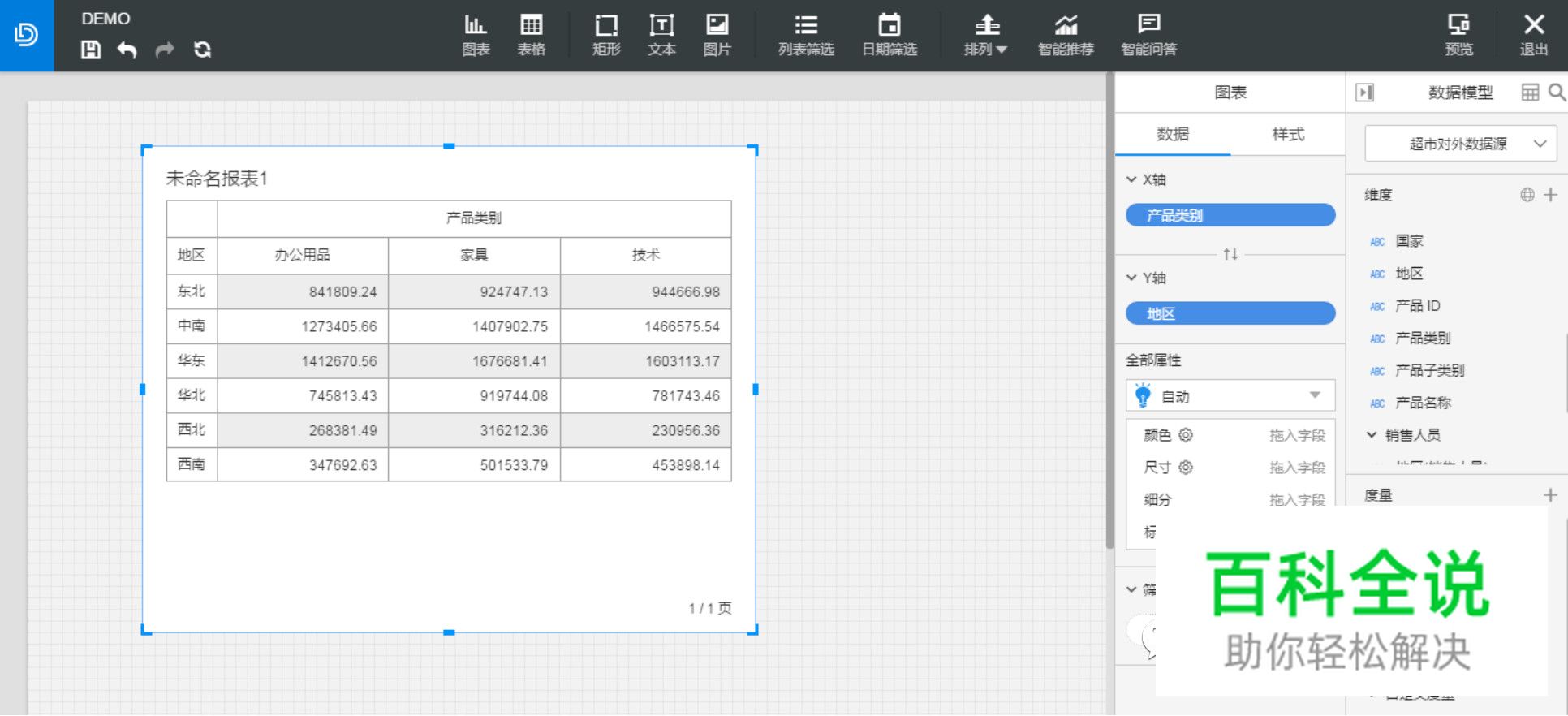
Task: Insert a table with 表格 tool
Action: [x=531, y=36]
